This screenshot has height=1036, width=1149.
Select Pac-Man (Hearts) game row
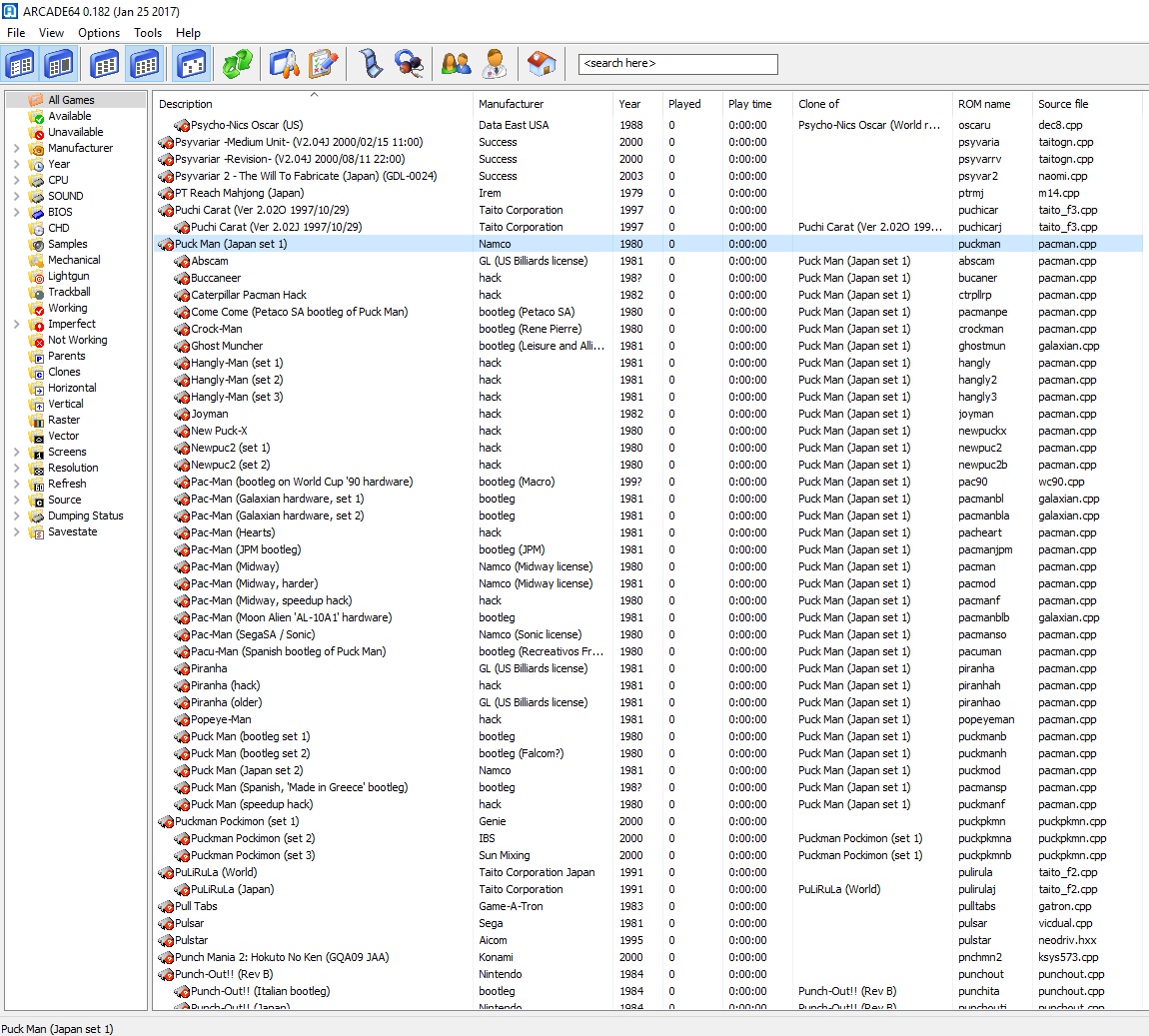coord(648,533)
